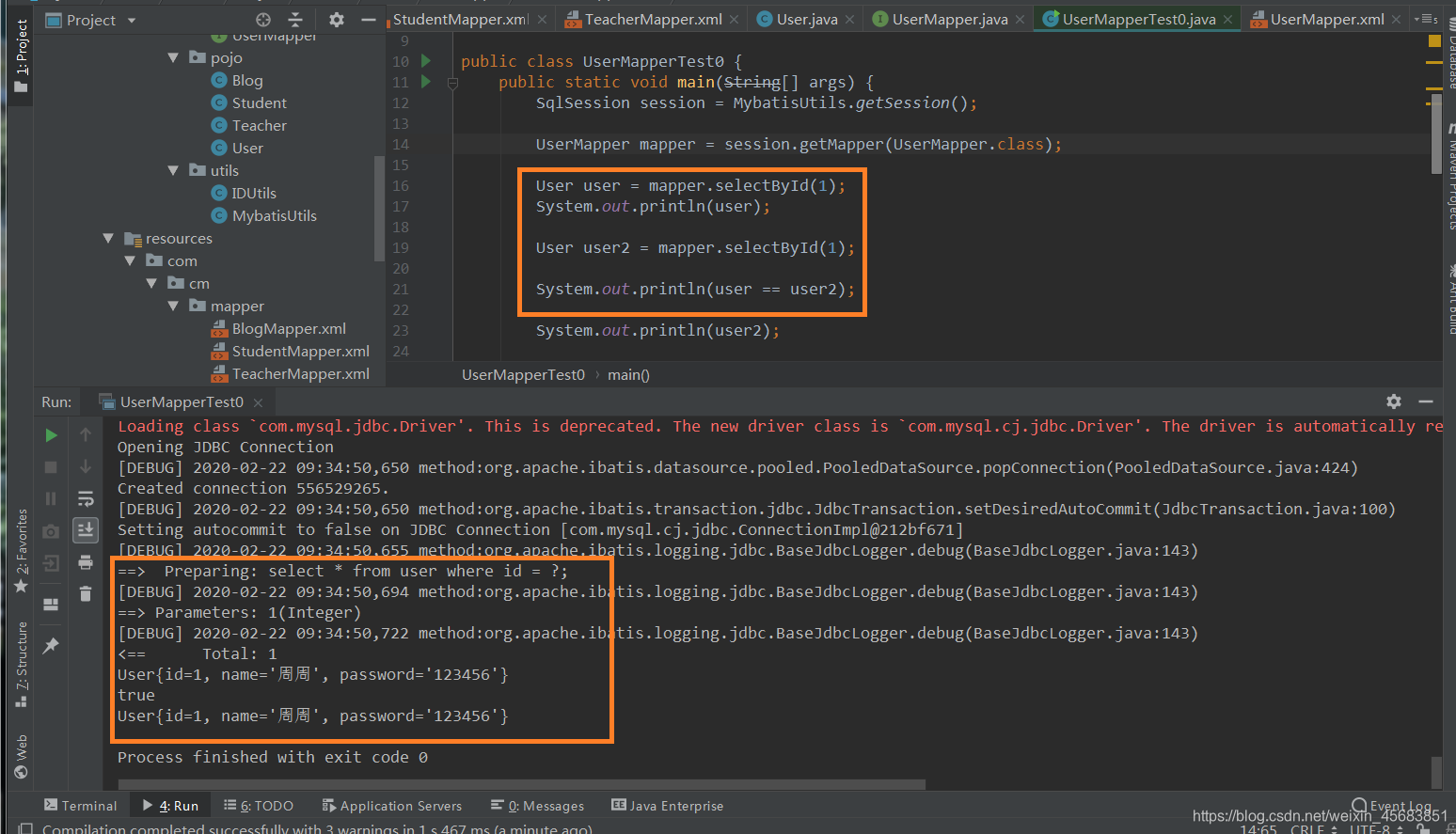
Task: Click the Exit/login arrow icon in Run panel
Action: point(52,563)
